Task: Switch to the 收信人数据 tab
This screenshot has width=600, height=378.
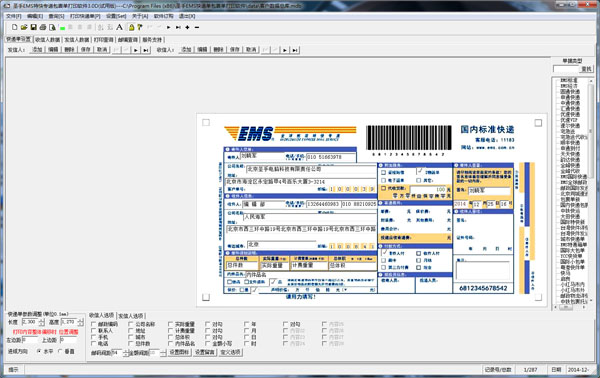Action: [x=47, y=40]
